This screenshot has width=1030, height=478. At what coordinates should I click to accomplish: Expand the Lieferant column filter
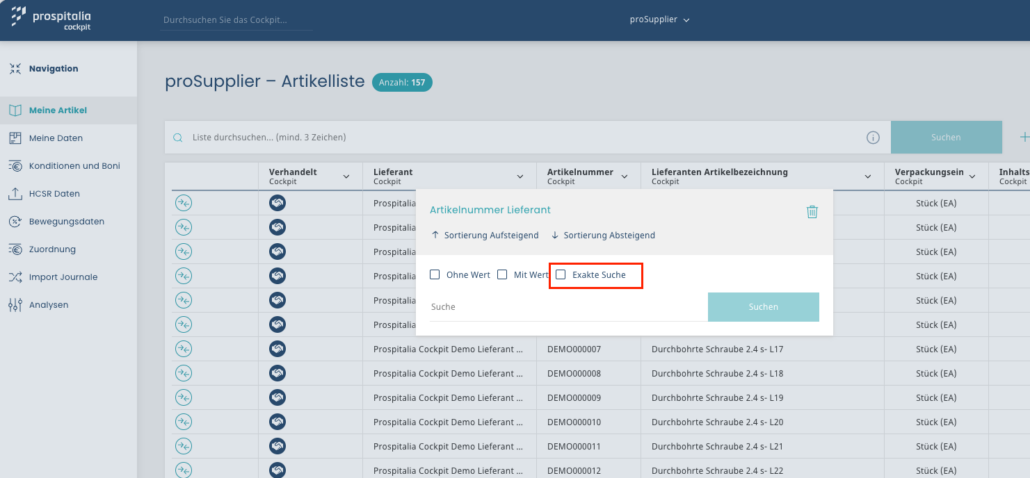(x=520, y=177)
